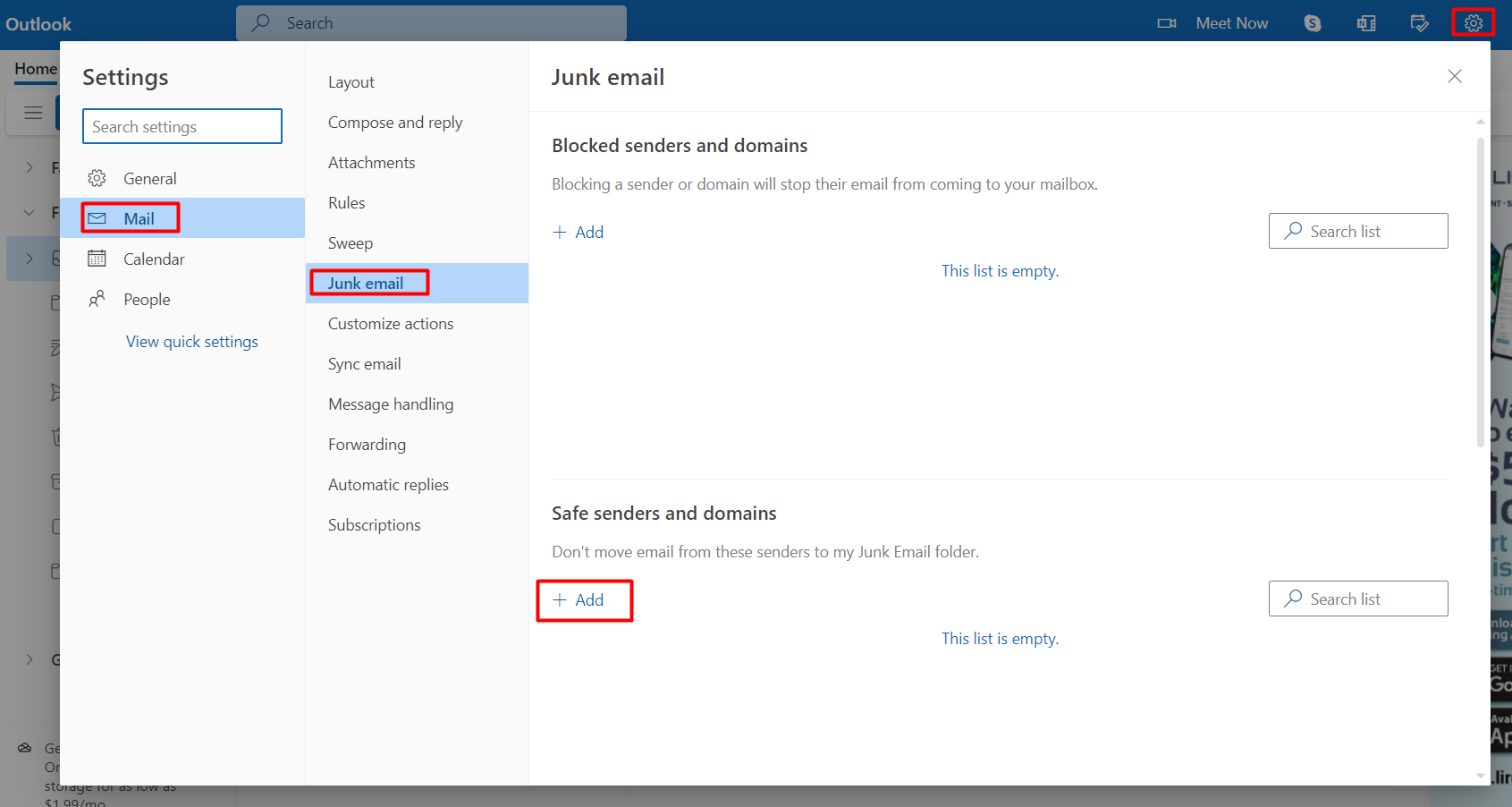Click the General gear icon in Settings
This screenshot has height=807, width=1512.
tap(97, 178)
